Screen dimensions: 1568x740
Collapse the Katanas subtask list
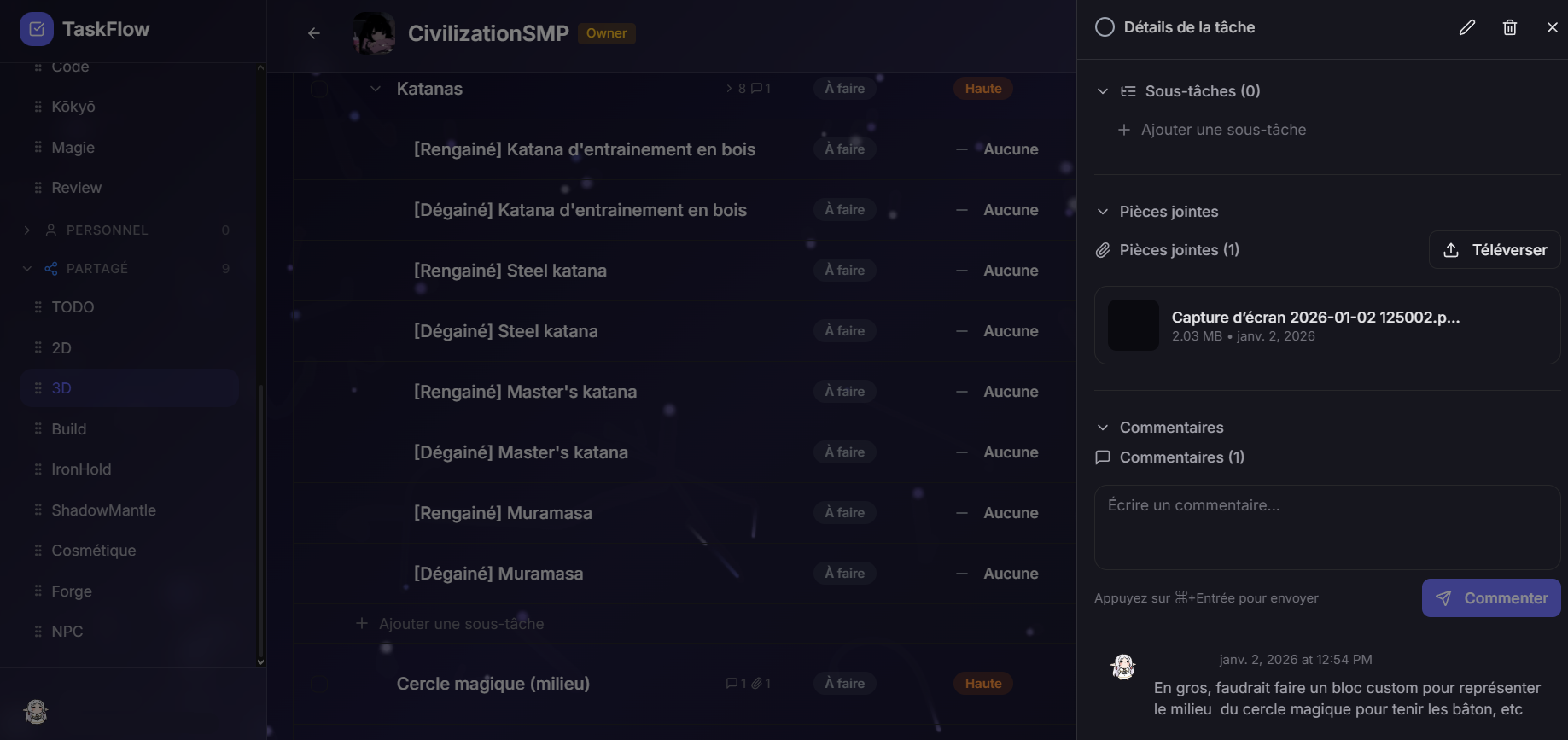pos(376,89)
